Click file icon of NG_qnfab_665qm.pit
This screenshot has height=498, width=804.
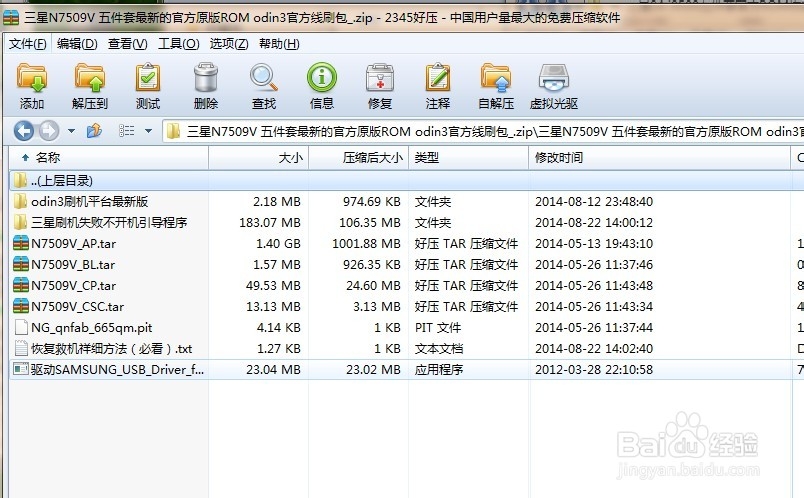pos(21,327)
